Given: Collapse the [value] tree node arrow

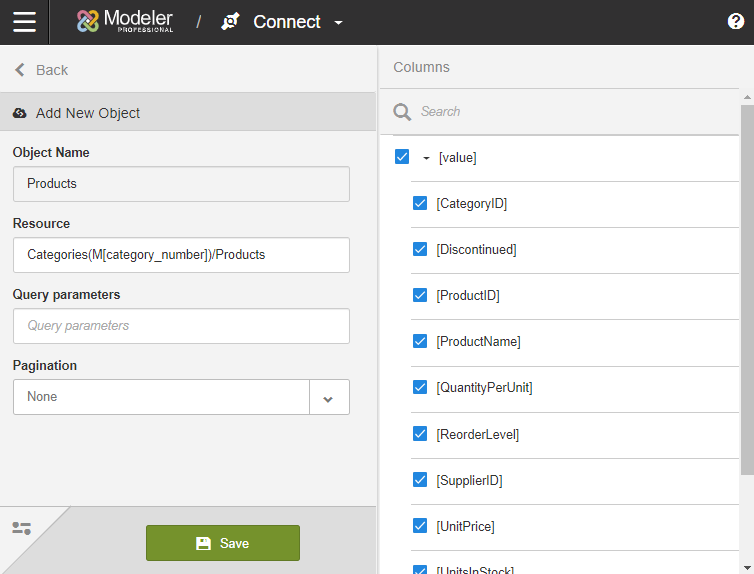Looking at the screenshot, I should pos(426,158).
